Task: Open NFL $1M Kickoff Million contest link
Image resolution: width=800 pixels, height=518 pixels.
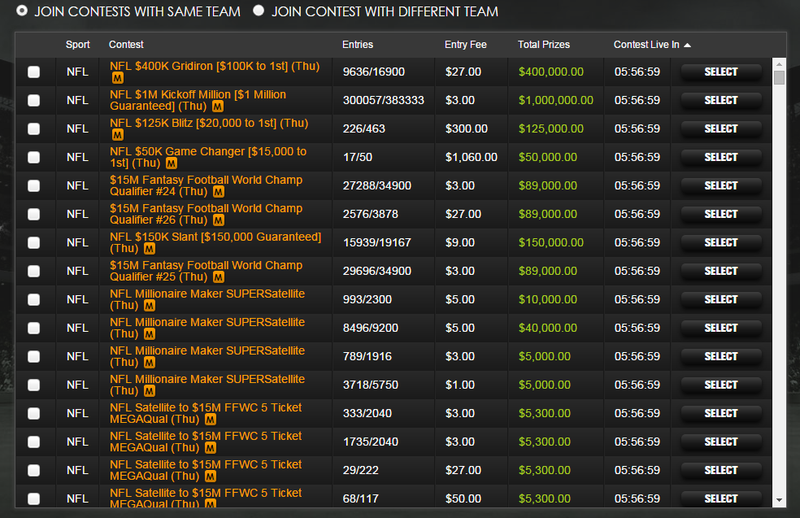Action: pyautogui.click(x=198, y=101)
